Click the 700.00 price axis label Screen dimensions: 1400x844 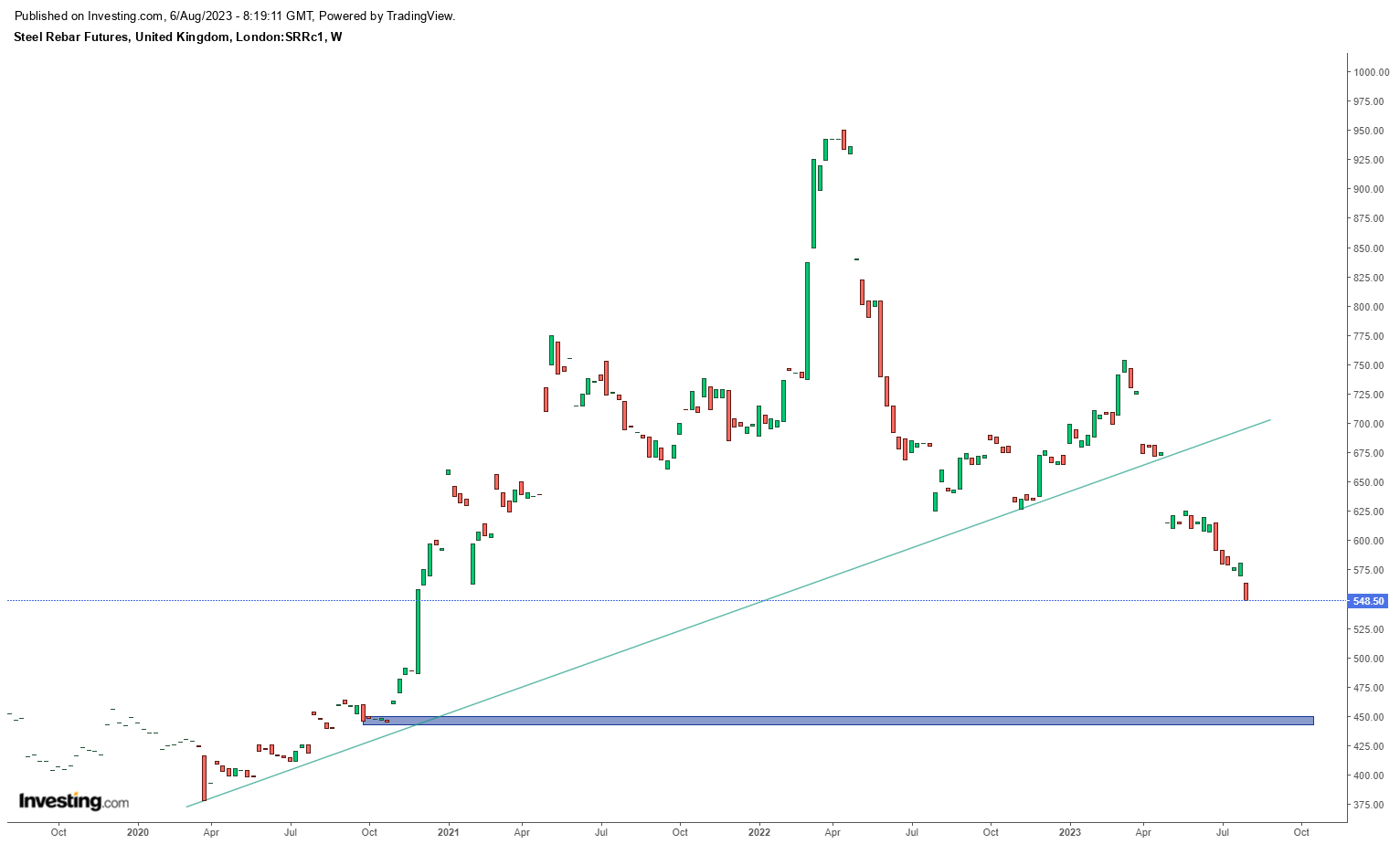click(x=1370, y=424)
